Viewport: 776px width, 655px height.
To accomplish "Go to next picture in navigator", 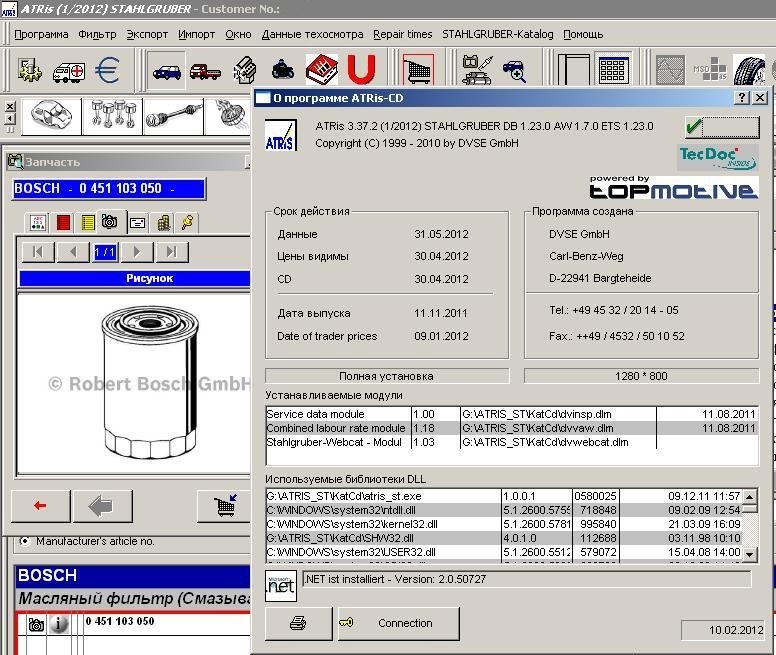I will [x=137, y=252].
